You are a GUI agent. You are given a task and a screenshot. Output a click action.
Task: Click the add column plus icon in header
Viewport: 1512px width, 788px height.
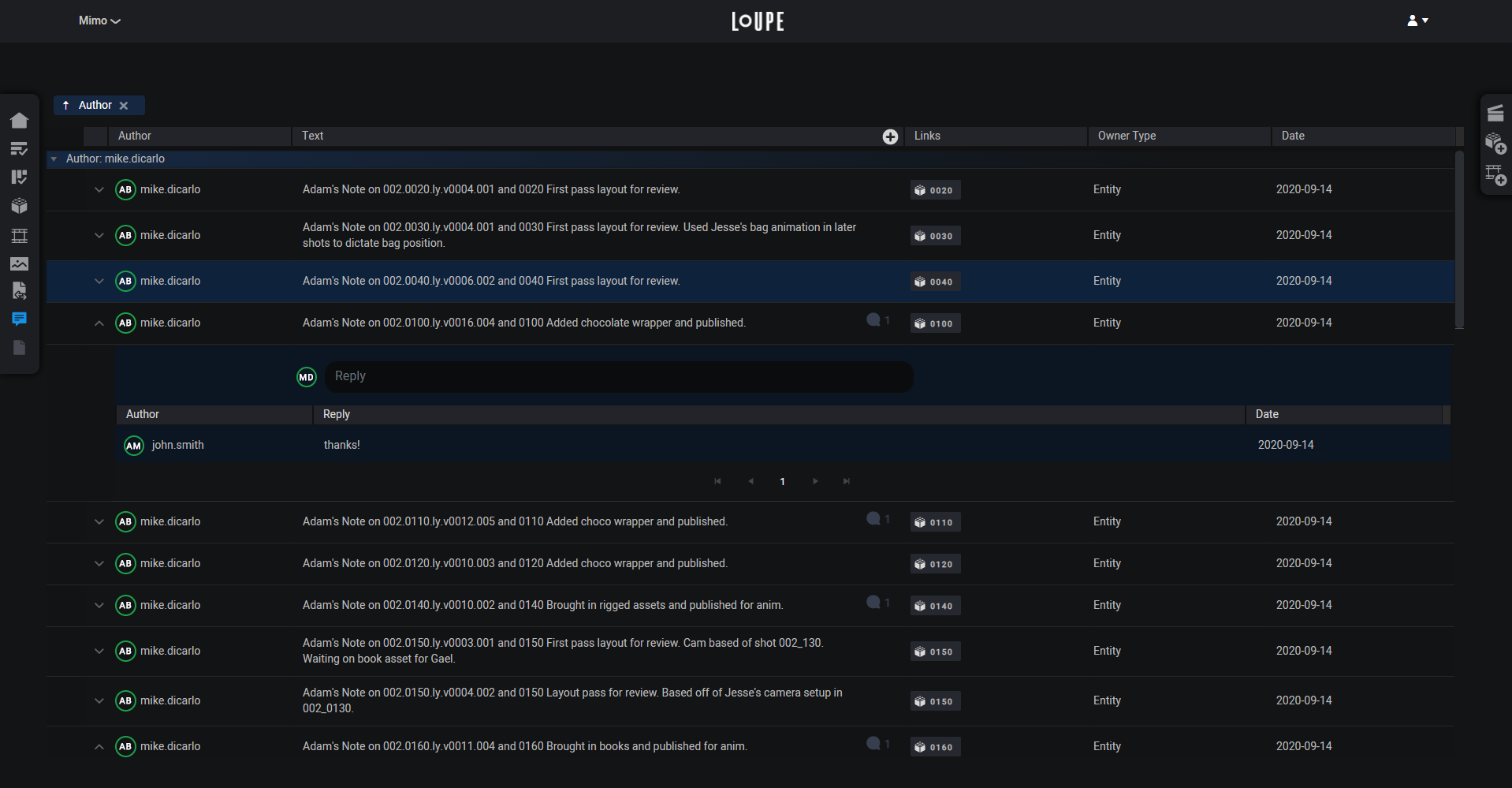tap(890, 136)
